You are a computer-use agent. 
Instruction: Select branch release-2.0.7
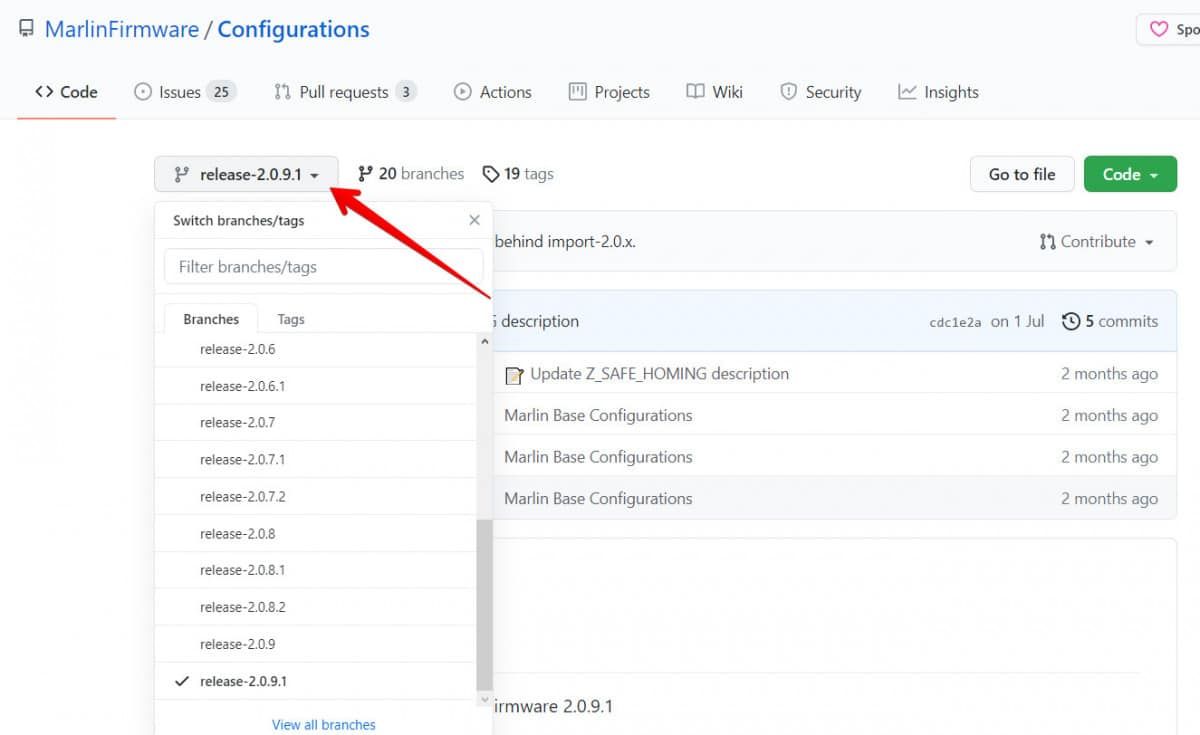pos(237,422)
